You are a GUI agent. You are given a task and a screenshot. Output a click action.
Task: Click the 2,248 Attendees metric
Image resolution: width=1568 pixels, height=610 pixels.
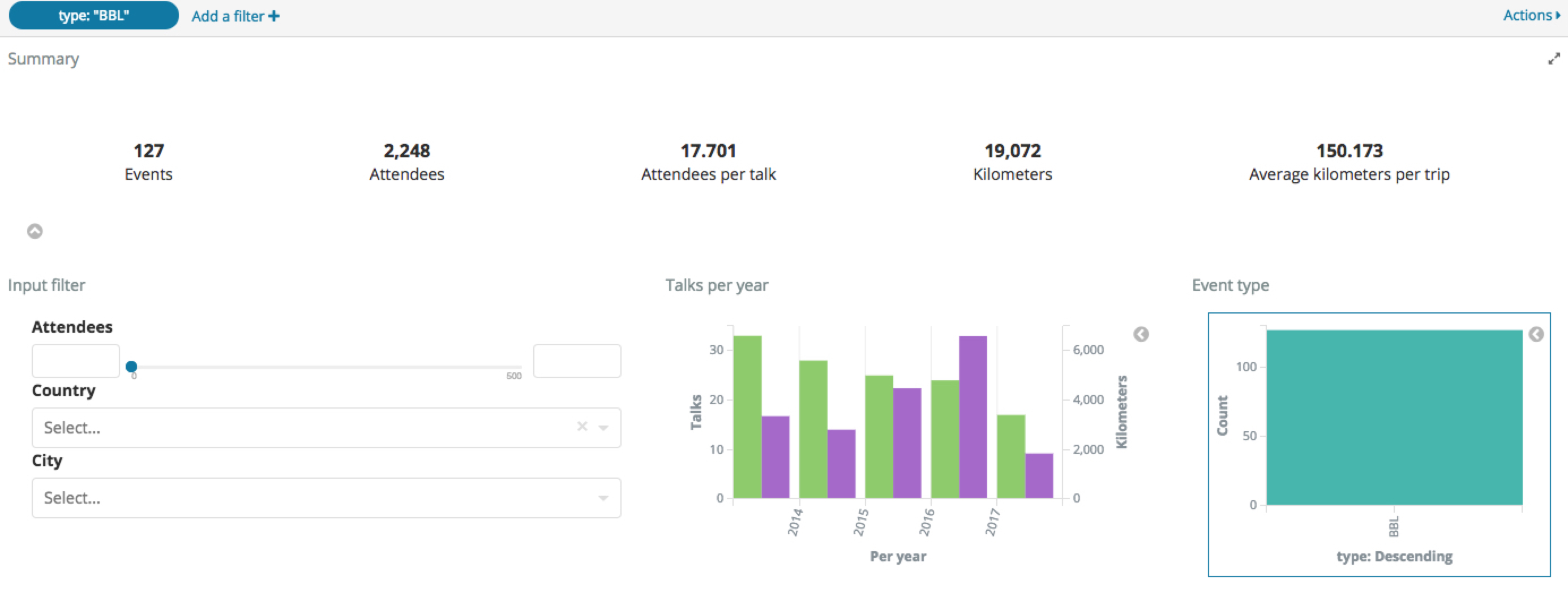pos(406,162)
